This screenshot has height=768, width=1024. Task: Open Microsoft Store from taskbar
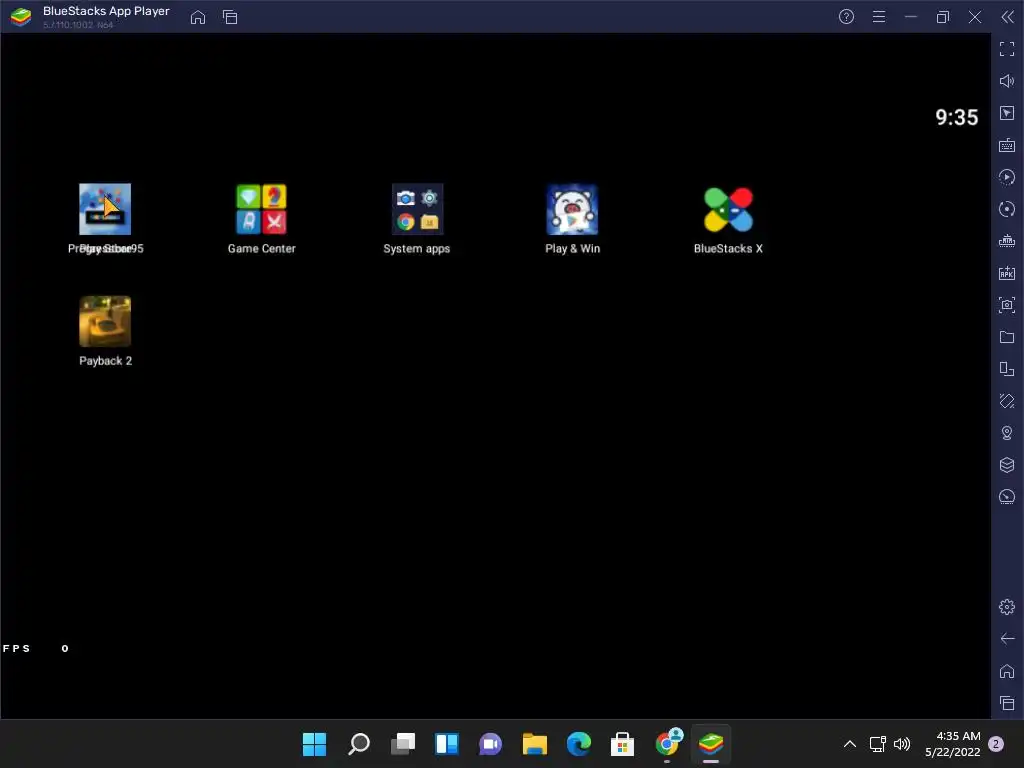[622, 744]
